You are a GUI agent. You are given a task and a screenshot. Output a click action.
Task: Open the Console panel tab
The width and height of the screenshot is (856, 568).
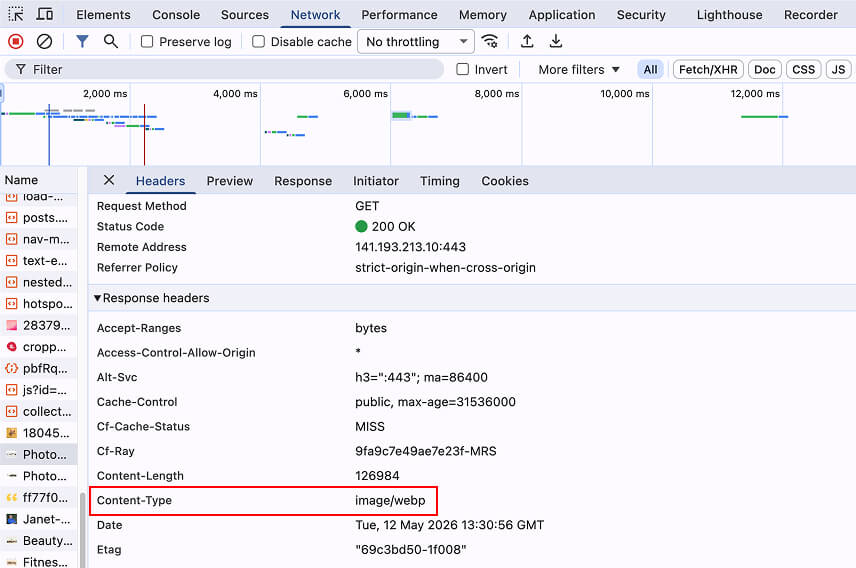pyautogui.click(x=176, y=15)
